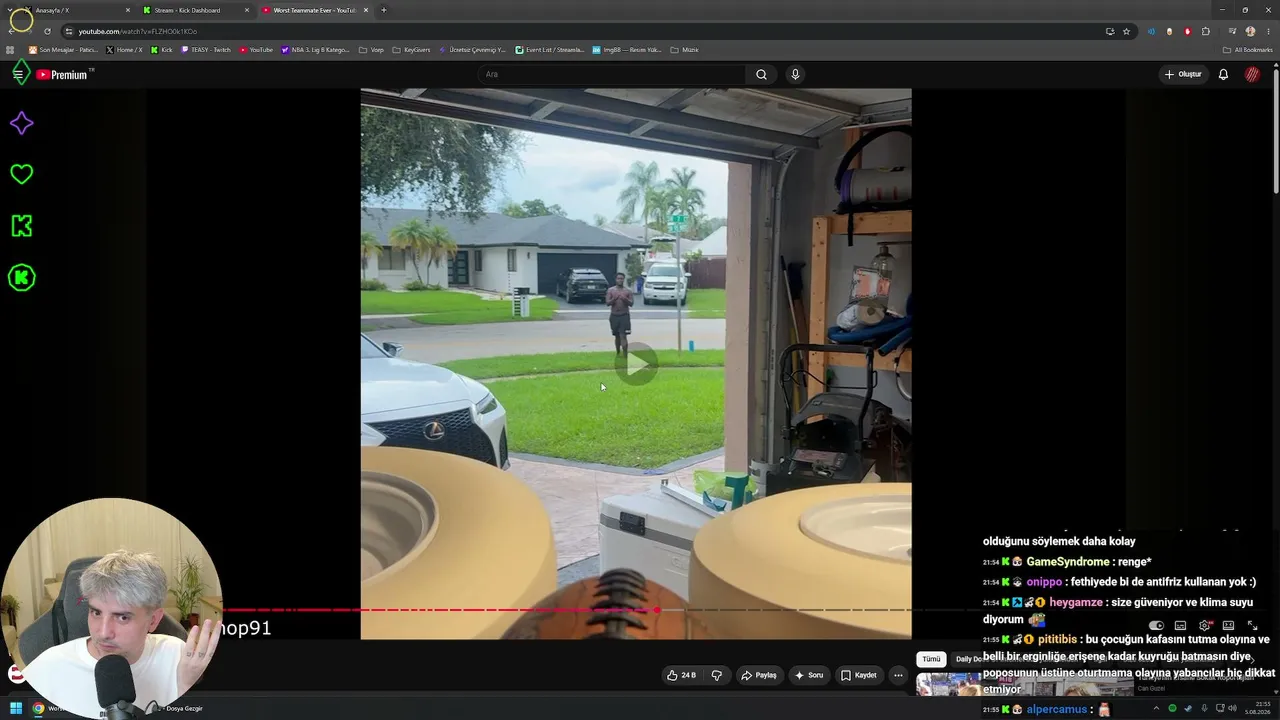
Task: Open more actions three-dot menu under video
Action: point(898,675)
